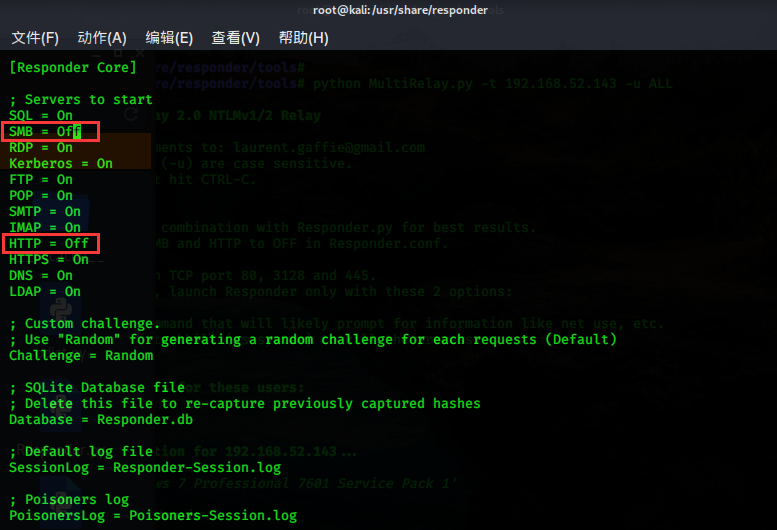
Task: Click the 'Use "Random" for generating' comment line
Action: click(x=313, y=340)
